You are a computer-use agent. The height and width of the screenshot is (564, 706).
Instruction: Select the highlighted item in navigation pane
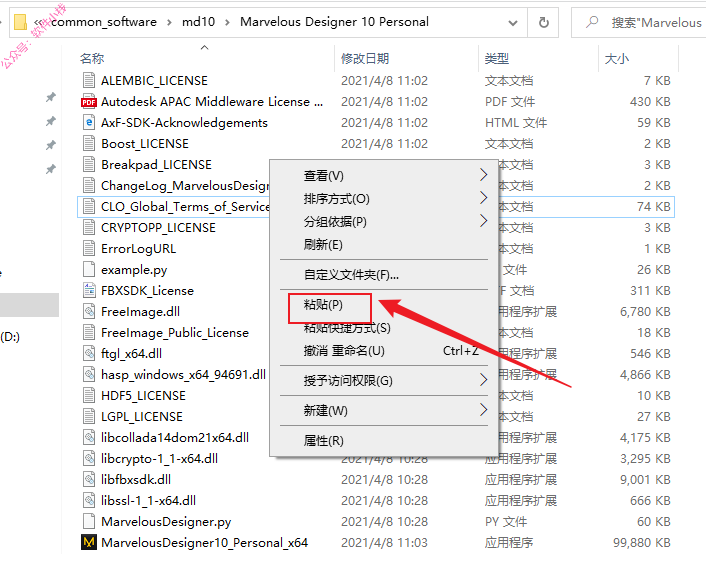pyautogui.click(x=29, y=305)
